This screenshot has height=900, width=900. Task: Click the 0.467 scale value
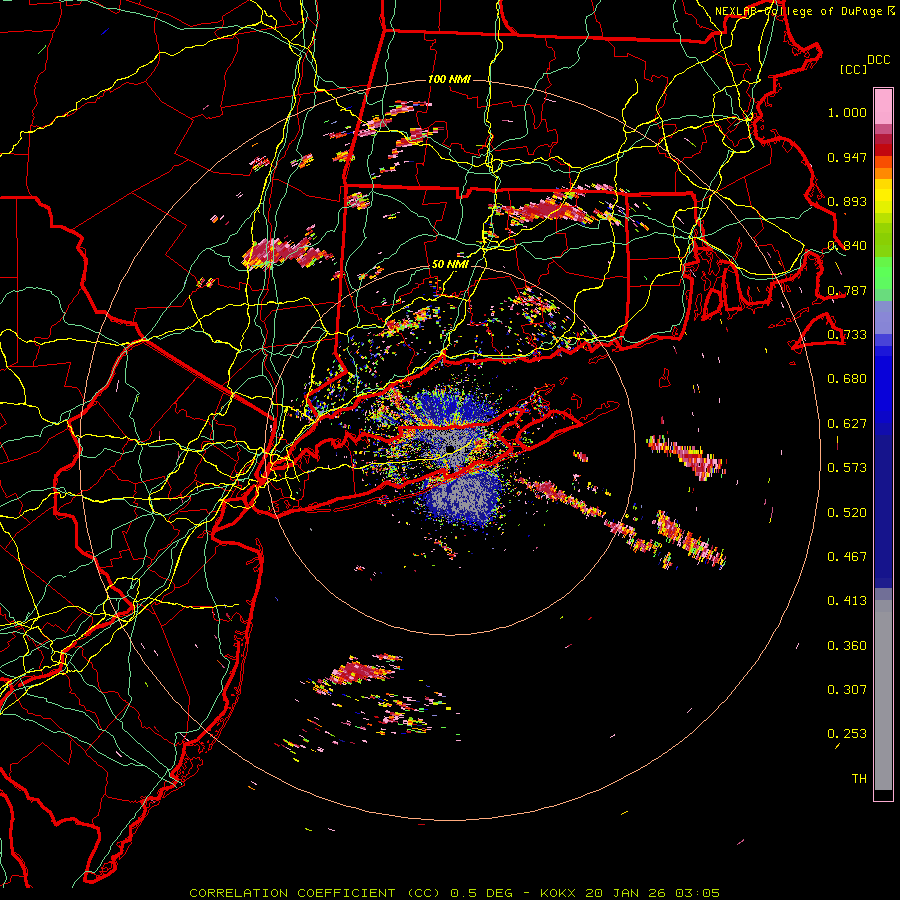click(847, 557)
